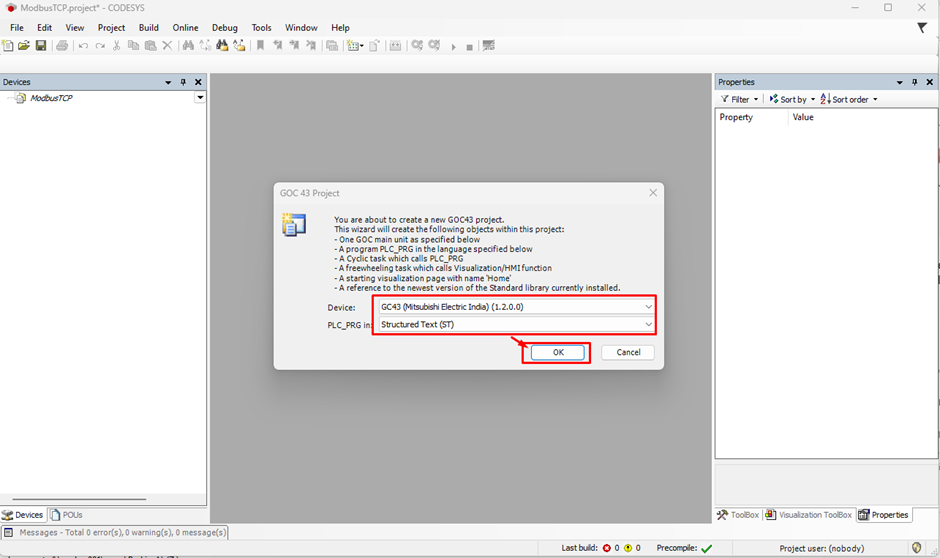Close the Properties panel
940x558 pixels.
(930, 82)
